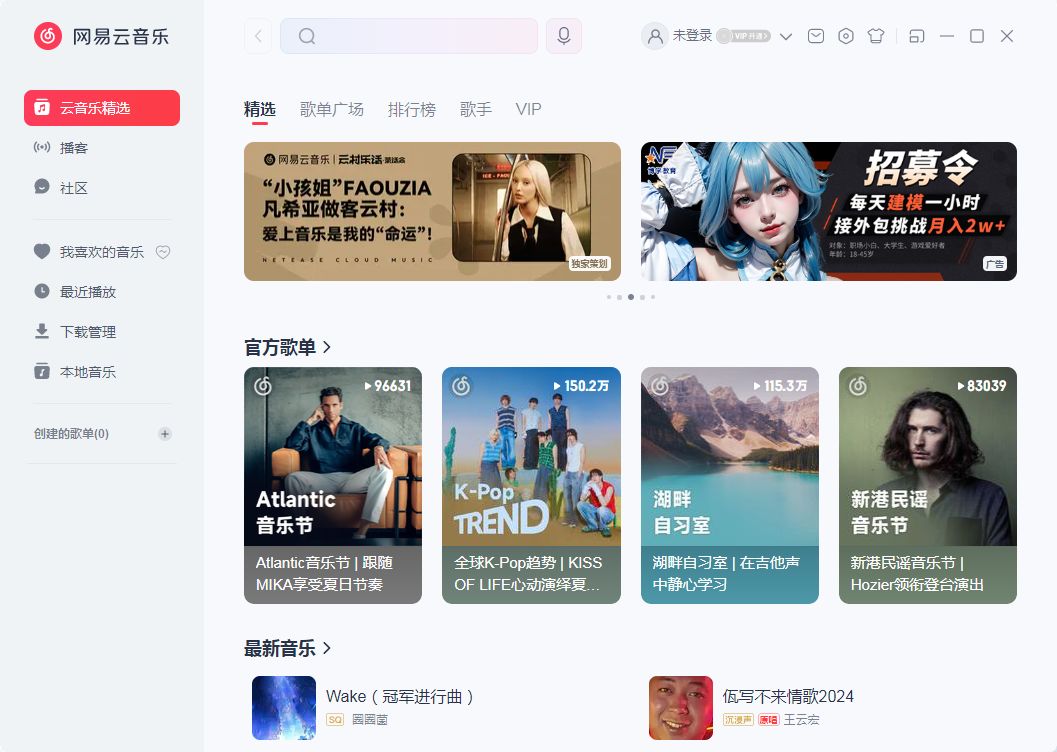This screenshot has width=1057, height=752.
Task: Switch to mini-player mode icon
Action: coord(916,35)
